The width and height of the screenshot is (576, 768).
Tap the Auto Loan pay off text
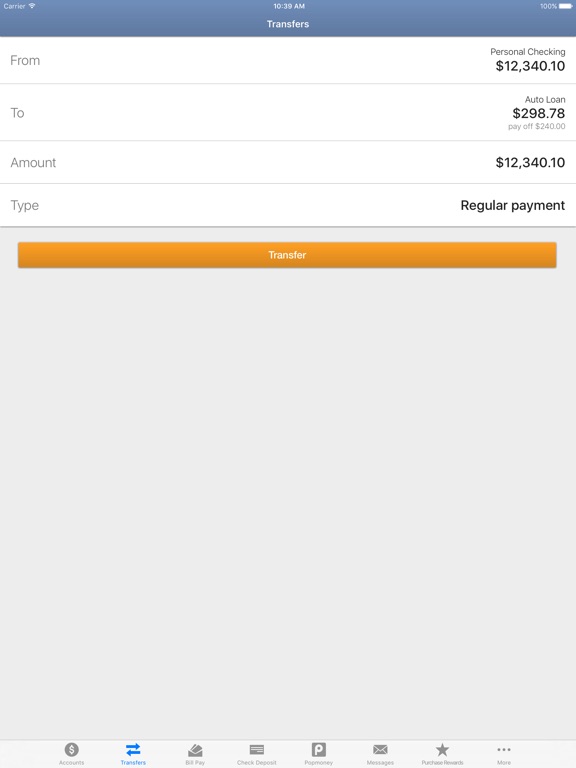pyautogui.click(x=536, y=126)
